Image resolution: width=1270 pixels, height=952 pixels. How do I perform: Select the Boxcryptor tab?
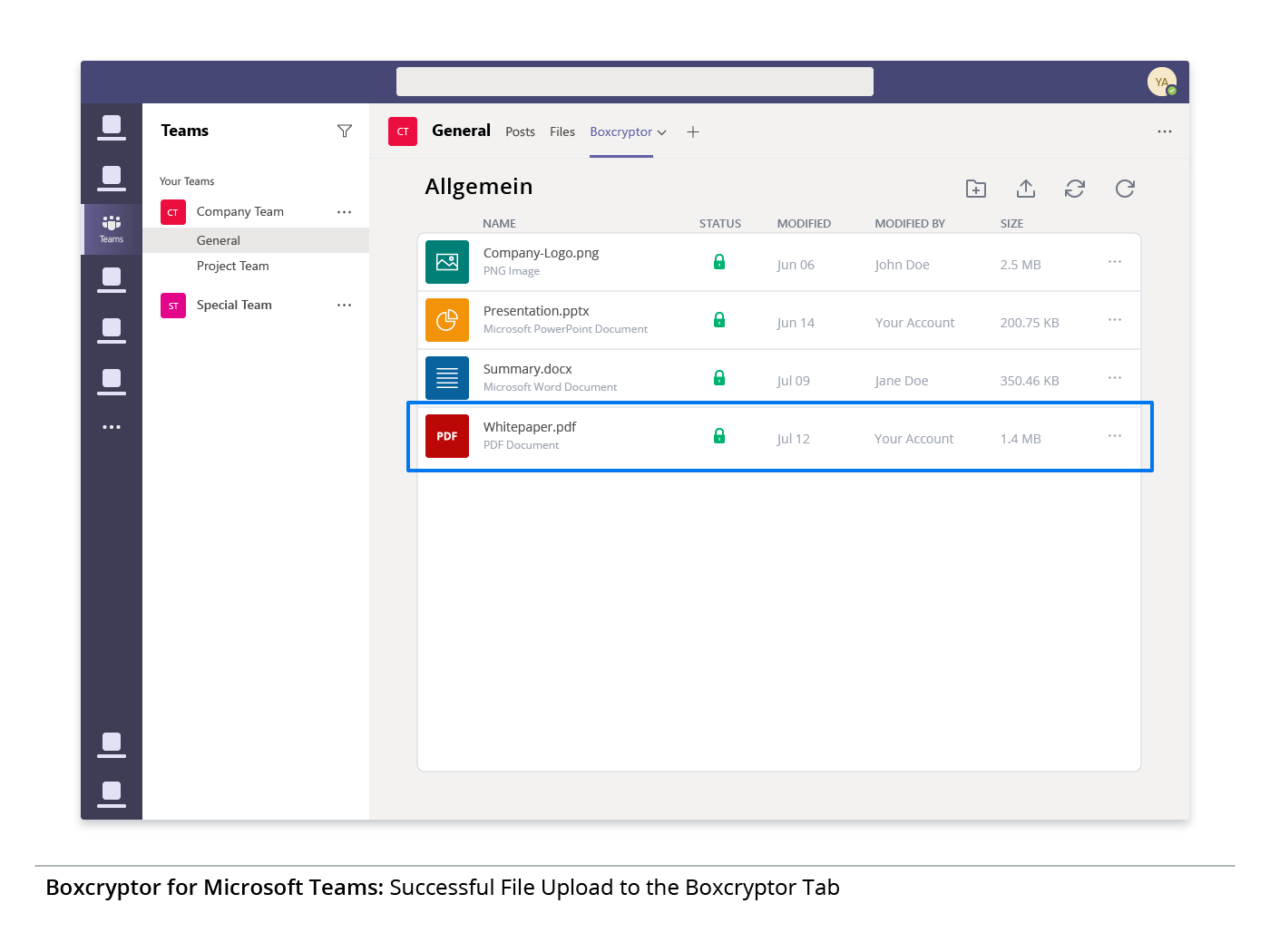click(620, 132)
